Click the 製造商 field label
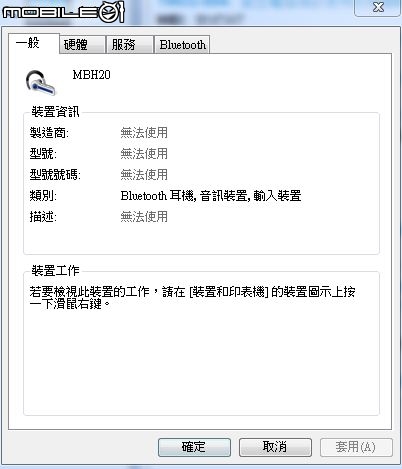Viewport: 402px width, 469px height. click(x=49, y=133)
